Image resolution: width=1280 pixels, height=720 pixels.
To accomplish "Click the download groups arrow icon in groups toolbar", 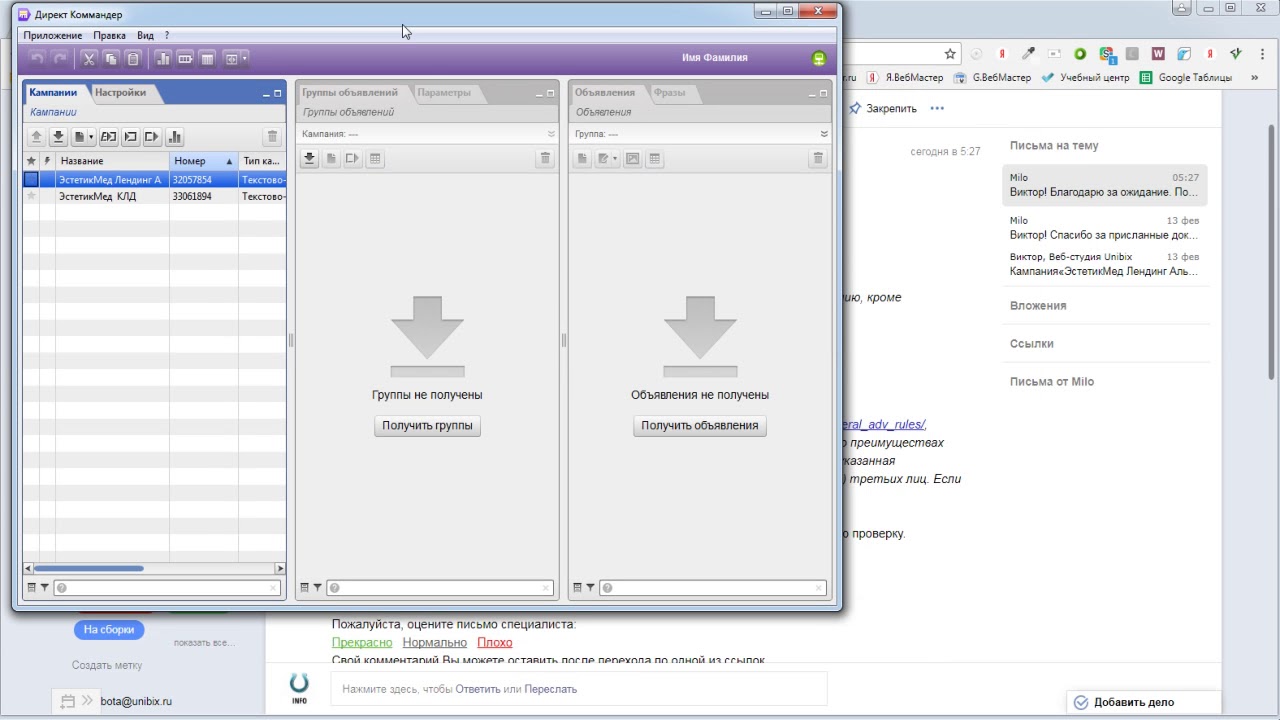I will (309, 159).
